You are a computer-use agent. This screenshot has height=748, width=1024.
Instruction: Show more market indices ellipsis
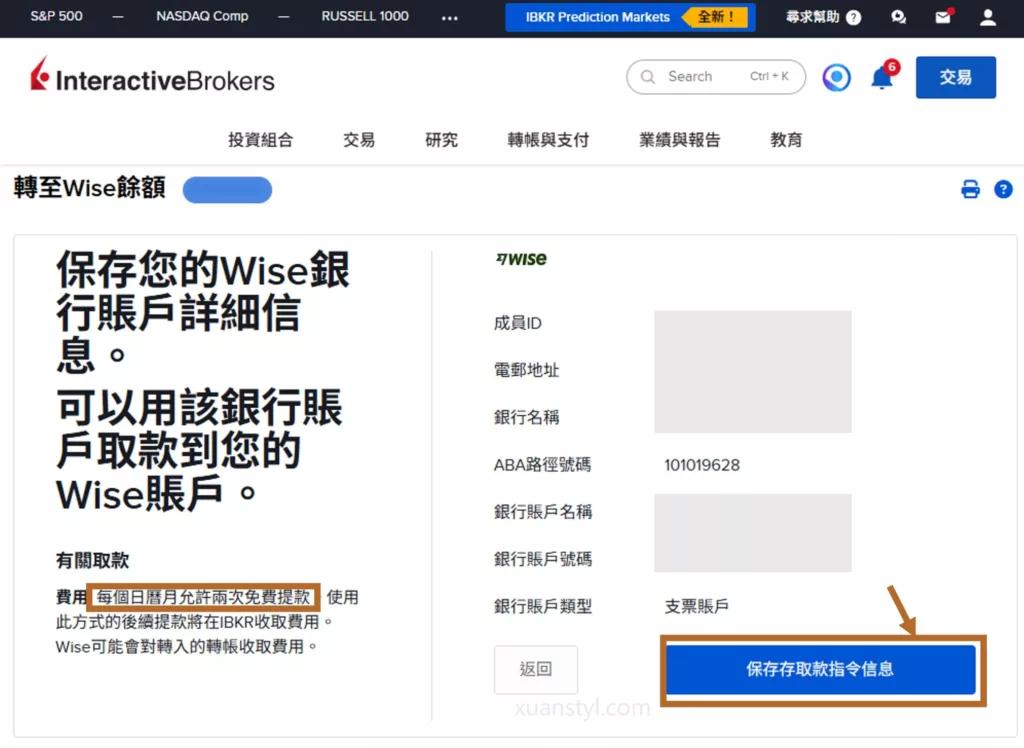point(449,18)
